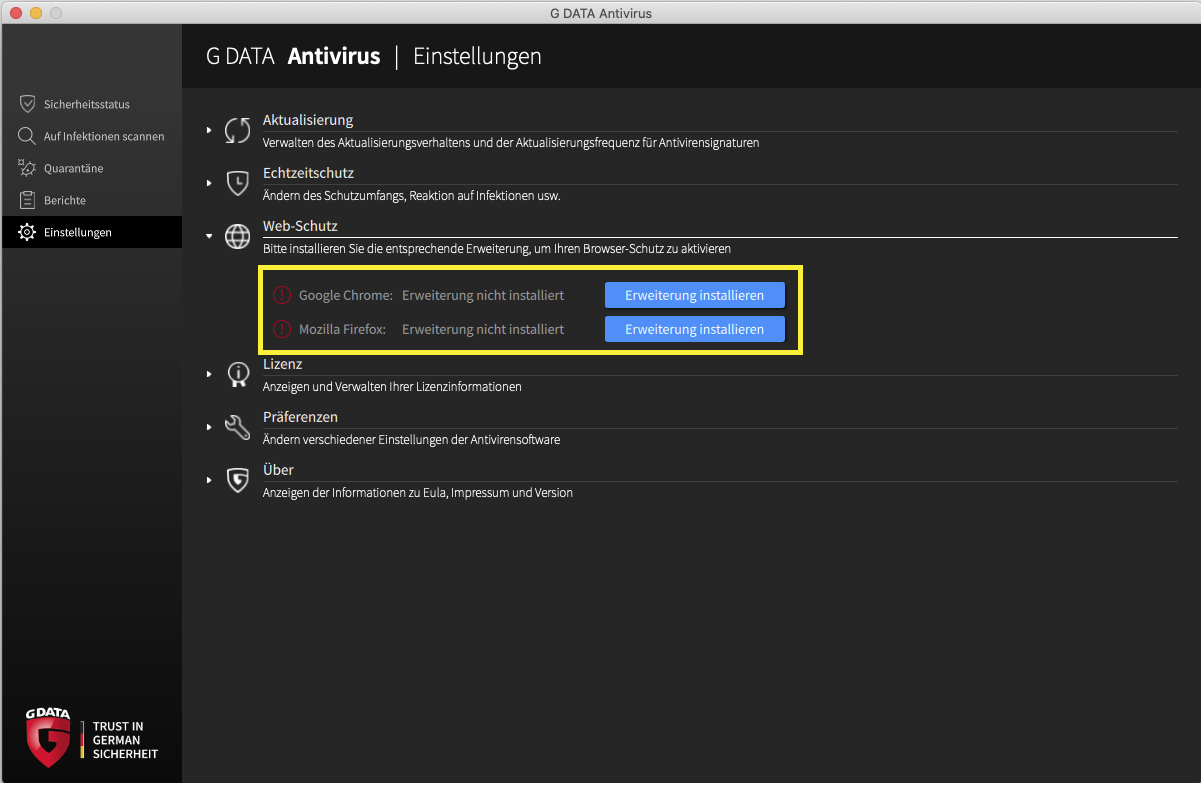This screenshot has height=786, width=1202.
Task: Click the 'G DATA Antivirus | Einstellungen' page header
Action: click(374, 56)
